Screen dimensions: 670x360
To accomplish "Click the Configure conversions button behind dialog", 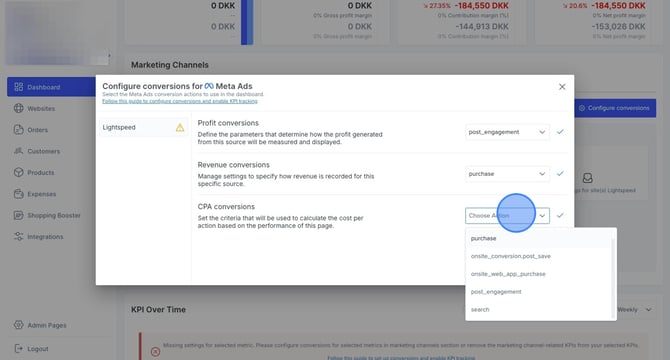I will [x=615, y=108].
